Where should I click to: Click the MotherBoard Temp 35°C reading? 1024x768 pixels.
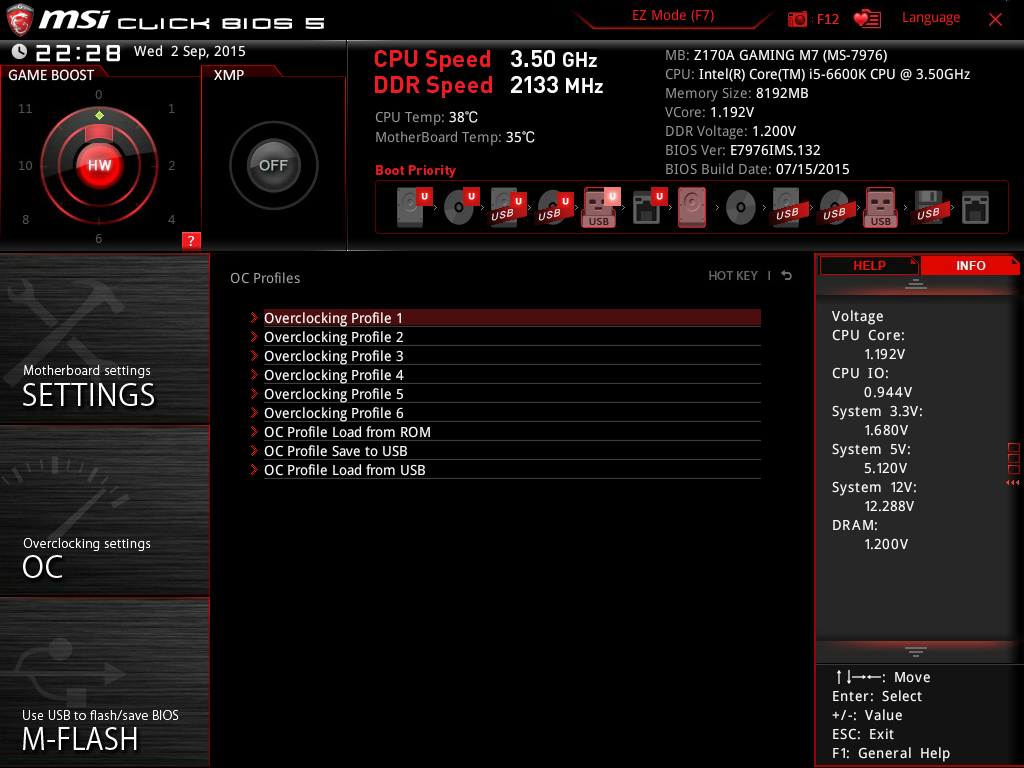click(x=455, y=137)
